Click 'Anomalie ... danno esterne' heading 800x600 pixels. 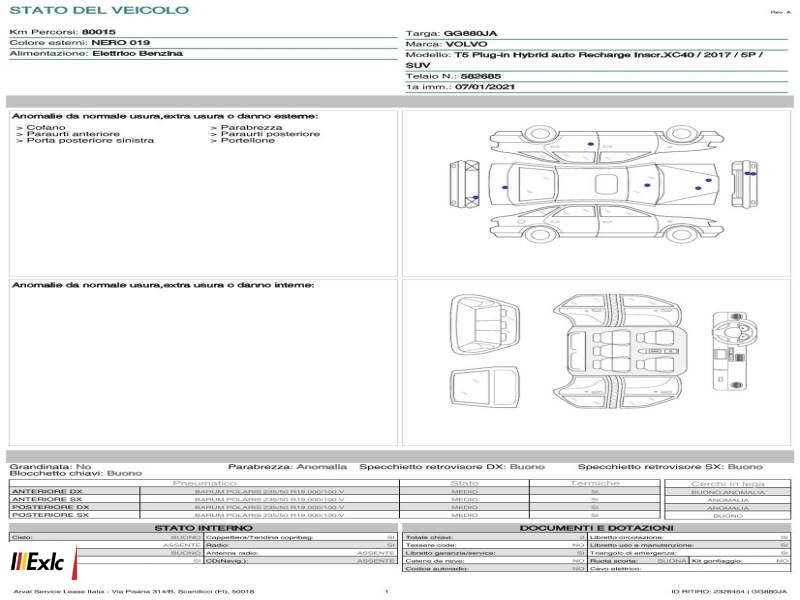tap(165, 116)
